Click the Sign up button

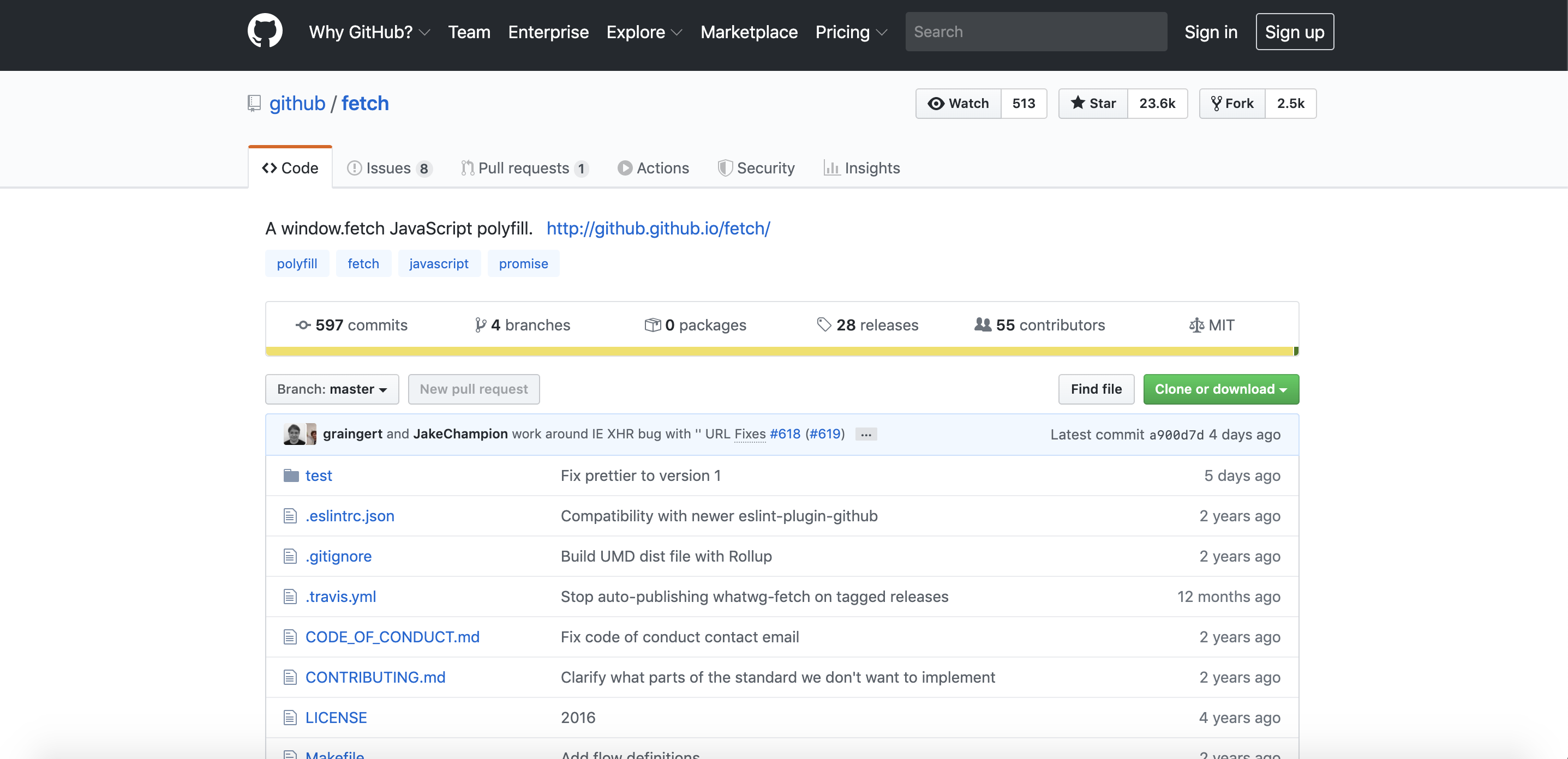(x=1294, y=32)
